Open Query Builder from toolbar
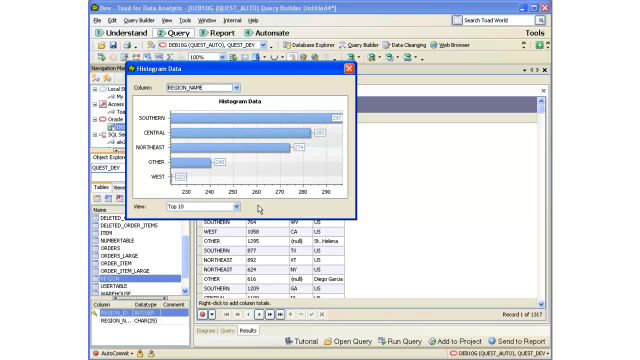Screen dimensions: 640x360 coord(358,45)
